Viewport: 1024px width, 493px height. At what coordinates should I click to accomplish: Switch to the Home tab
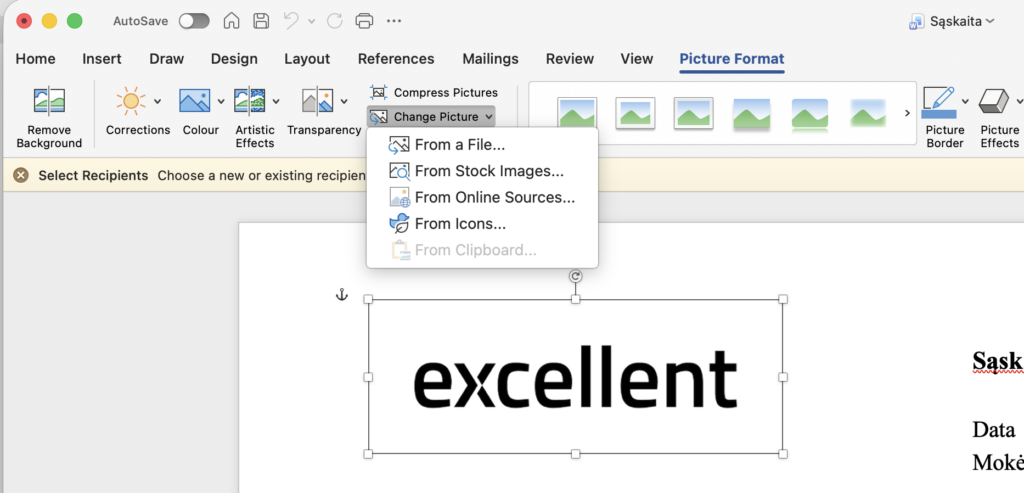pyautogui.click(x=35, y=59)
